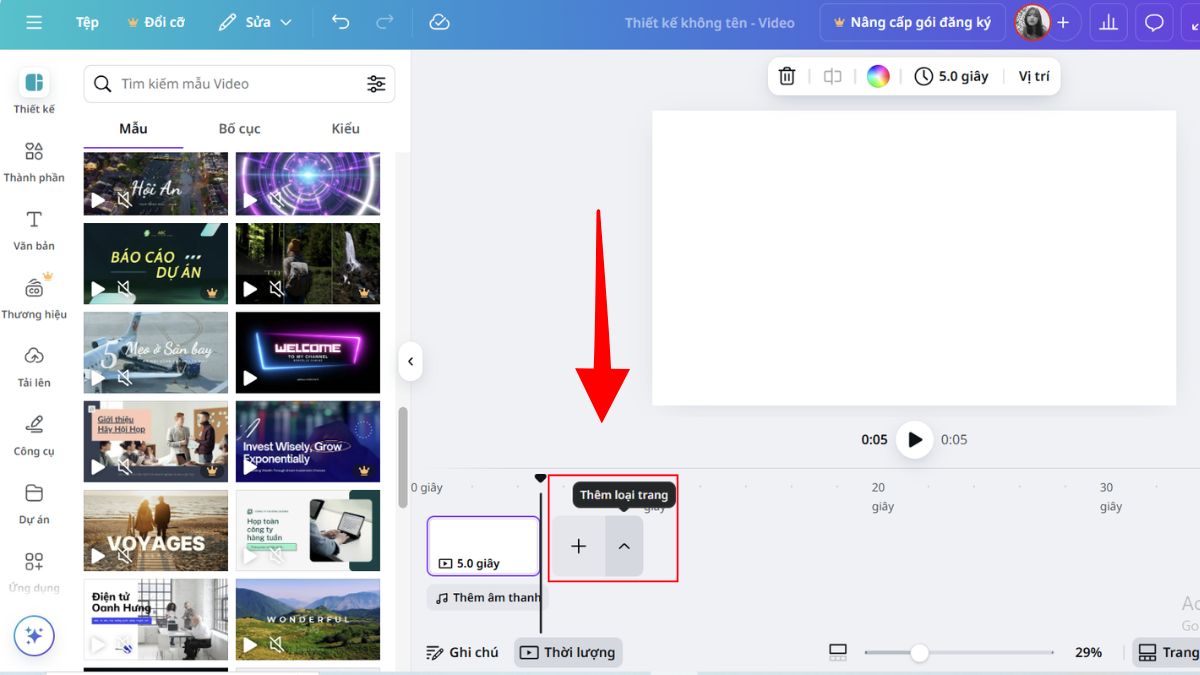Select the Invest Wisely, Grow Exponentially template
The image size is (1200, 675).
click(x=308, y=442)
